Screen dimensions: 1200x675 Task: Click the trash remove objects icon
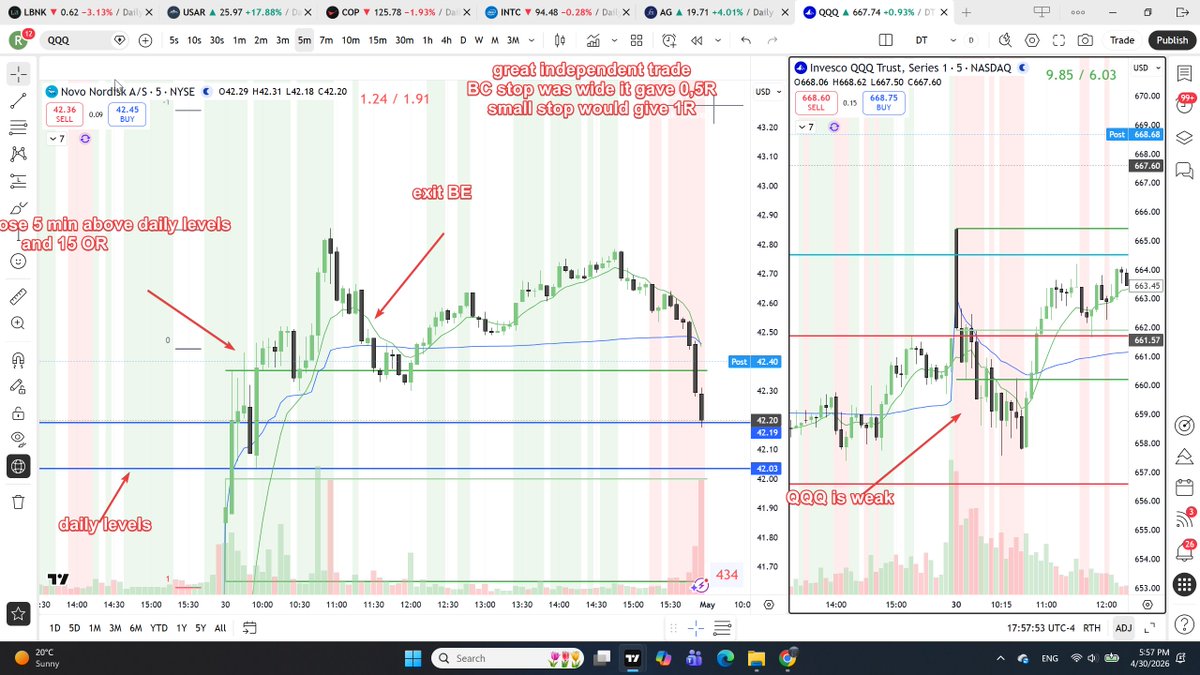point(18,502)
